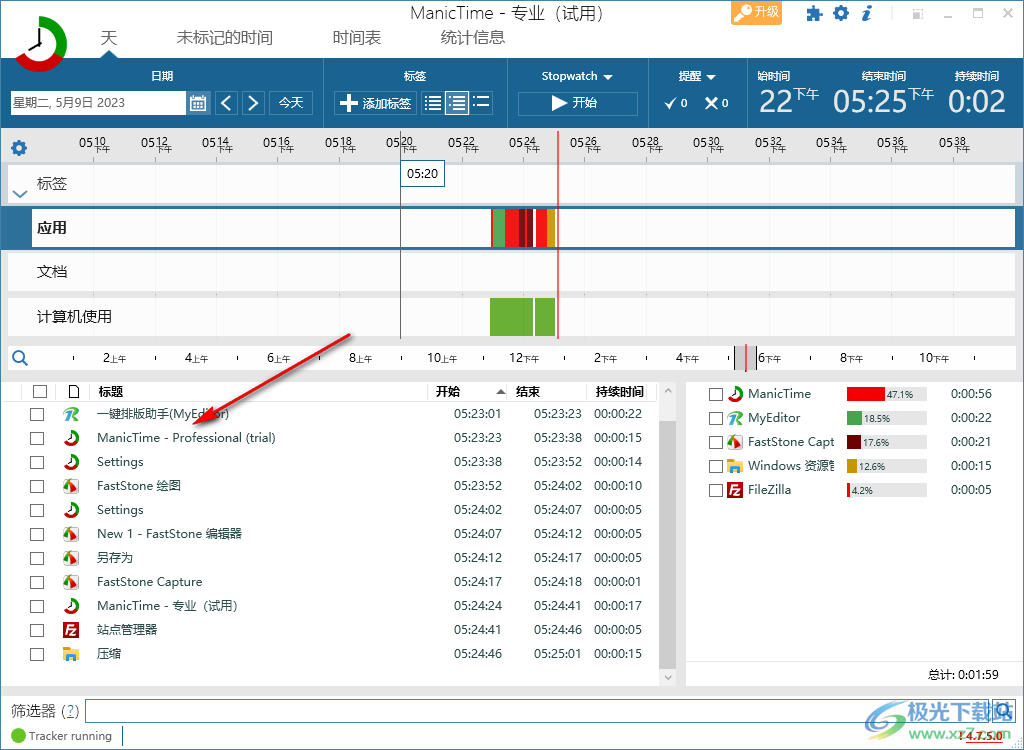Select the 压缩 row title
This screenshot has width=1024, height=750.
click(109, 654)
